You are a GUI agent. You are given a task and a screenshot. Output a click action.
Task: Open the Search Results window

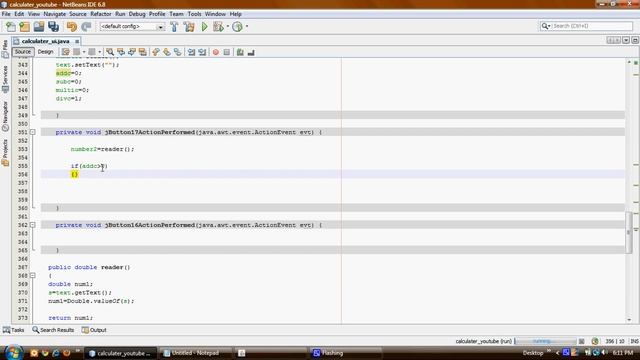(53, 330)
